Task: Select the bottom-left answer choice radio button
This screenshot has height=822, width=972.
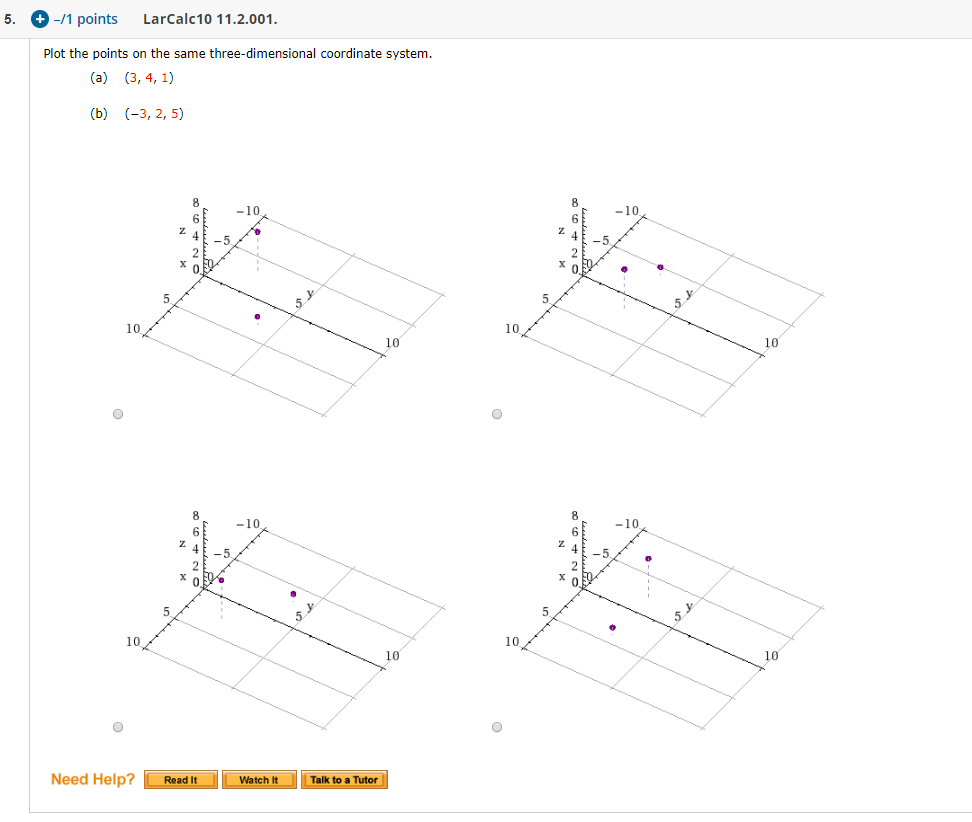Action: [117, 726]
